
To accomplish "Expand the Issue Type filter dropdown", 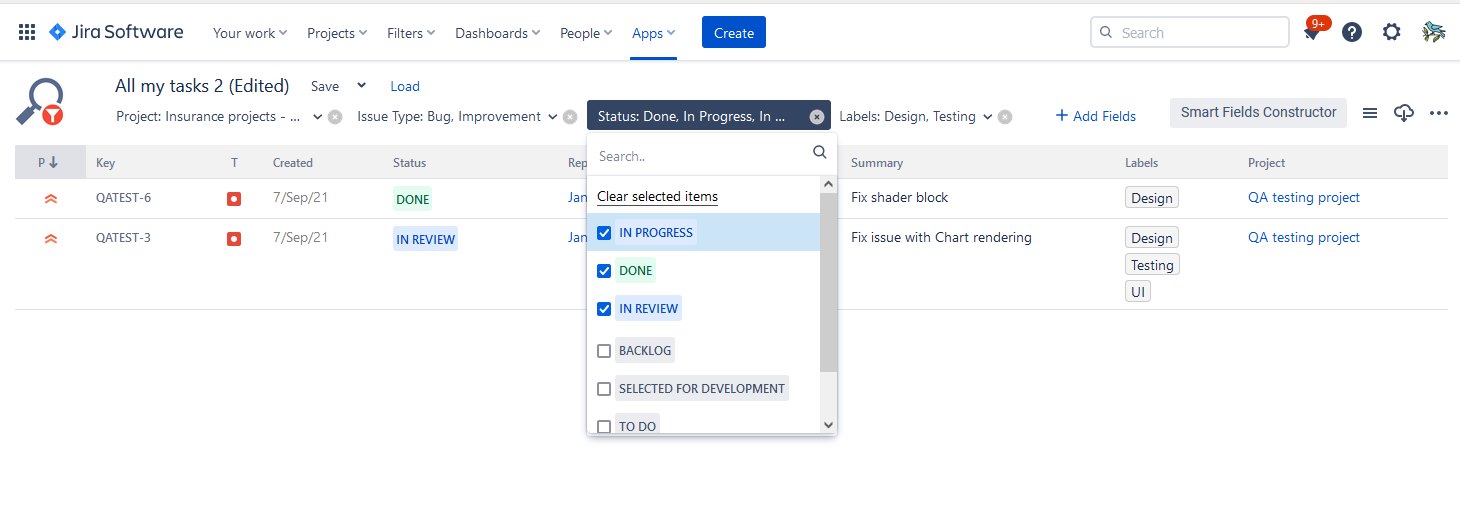I will pos(551,117).
